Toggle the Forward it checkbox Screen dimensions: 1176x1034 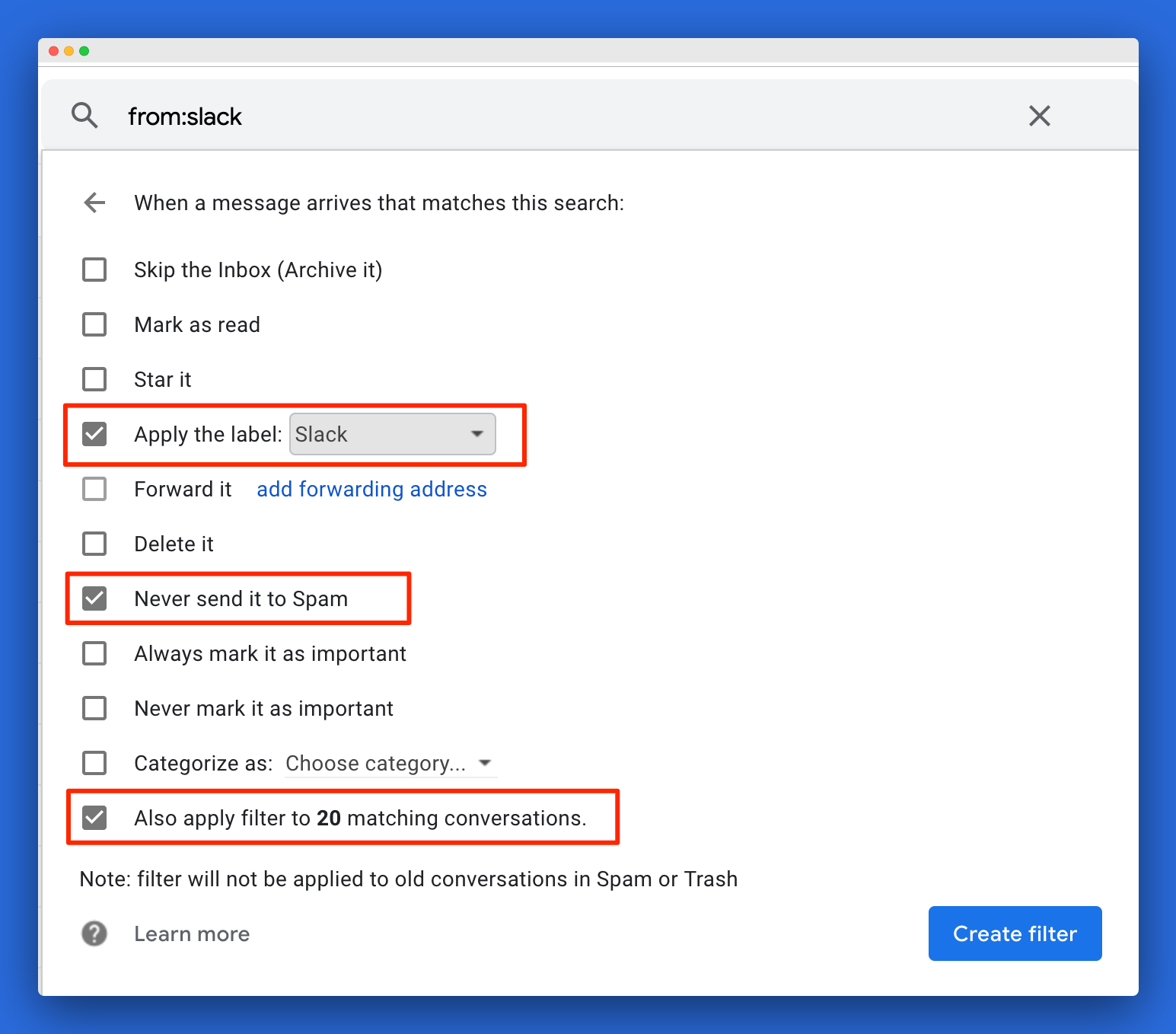[x=94, y=489]
